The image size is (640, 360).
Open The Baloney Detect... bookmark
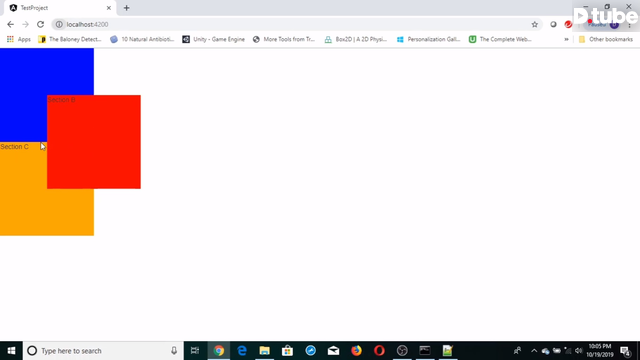point(70,39)
